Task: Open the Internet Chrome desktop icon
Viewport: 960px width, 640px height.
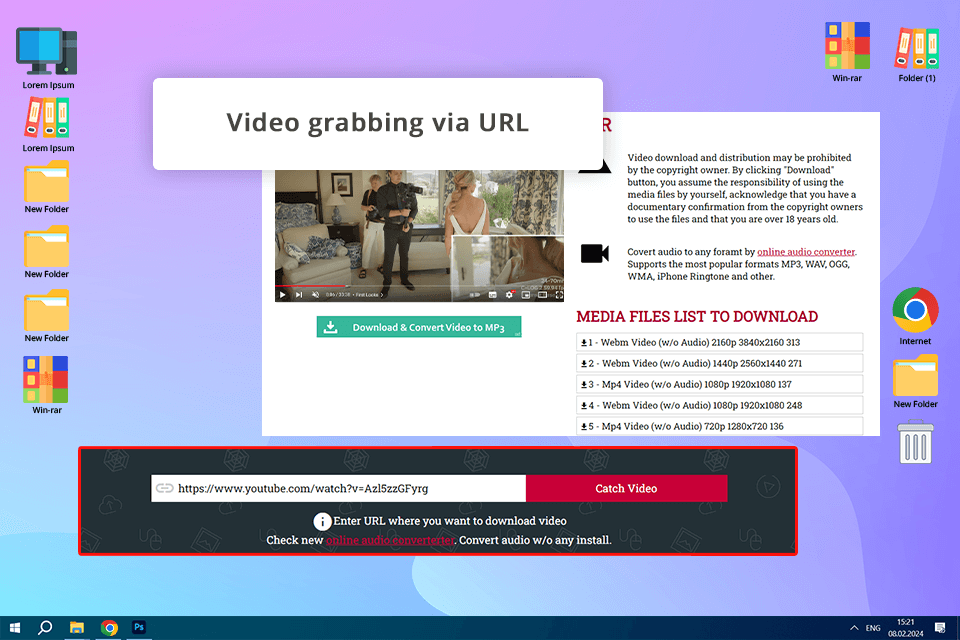Action: click(915, 316)
